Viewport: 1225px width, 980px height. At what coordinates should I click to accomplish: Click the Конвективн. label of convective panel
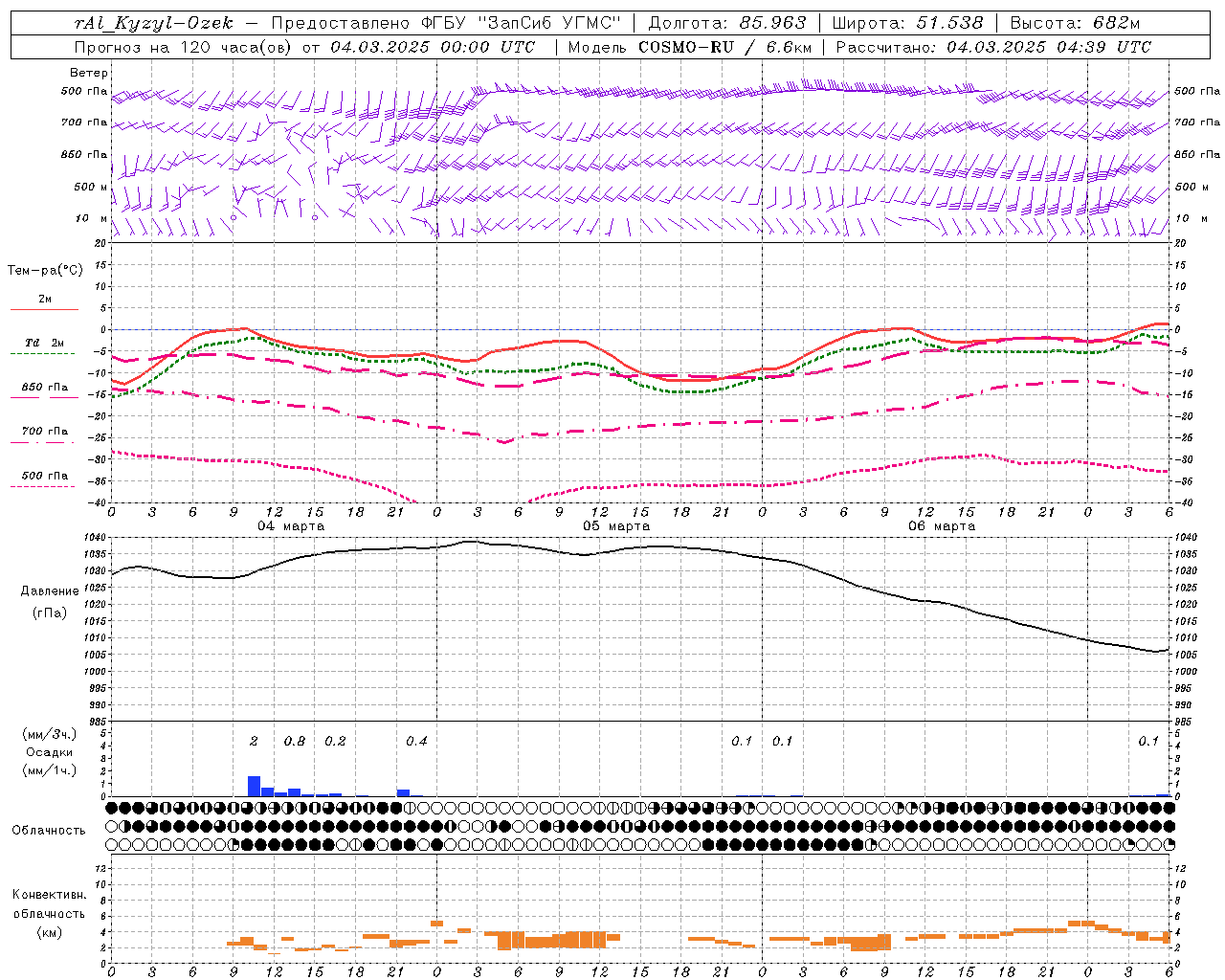[x=49, y=895]
